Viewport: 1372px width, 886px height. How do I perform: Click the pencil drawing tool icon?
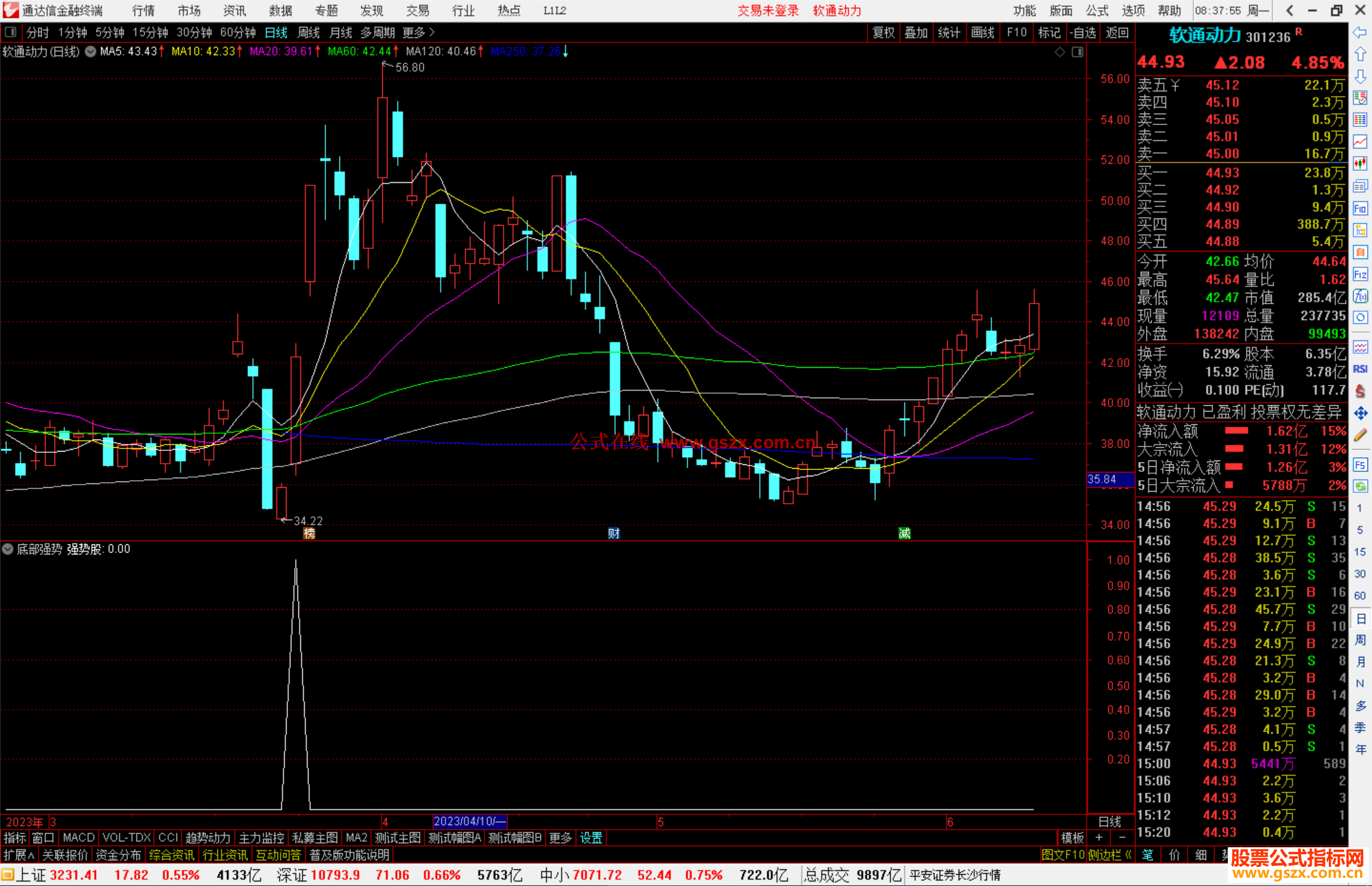(x=1360, y=435)
